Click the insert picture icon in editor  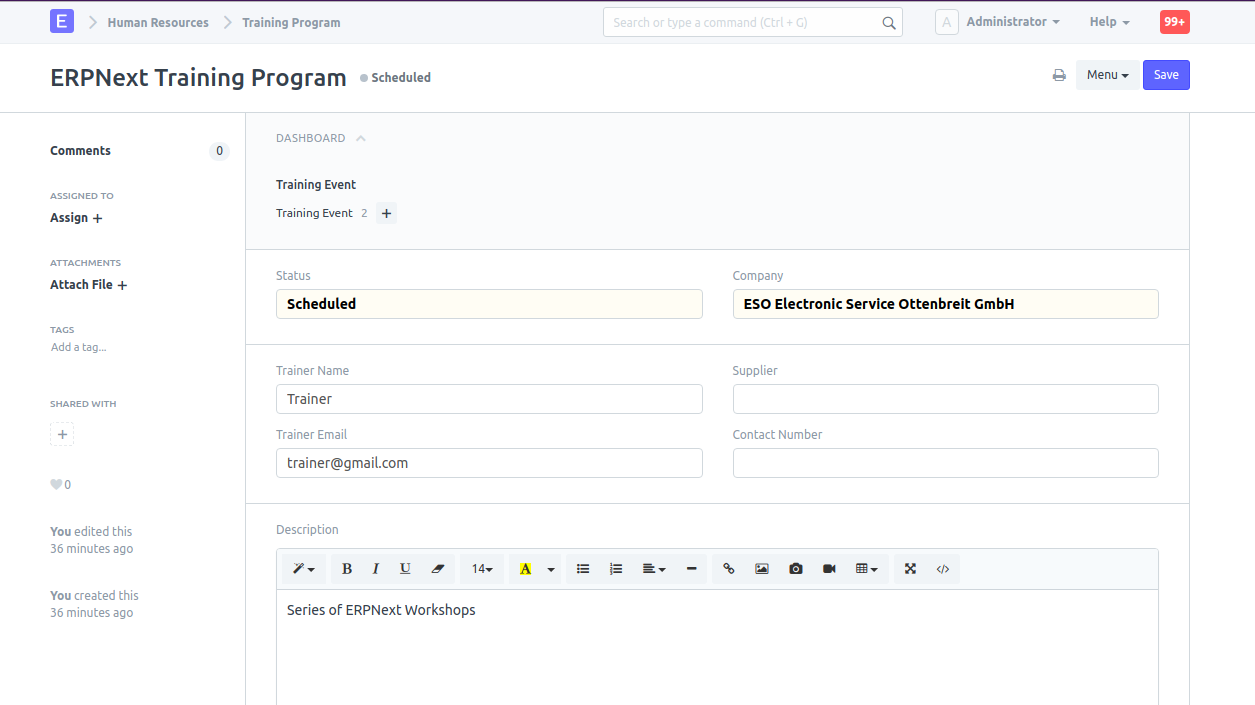762,569
